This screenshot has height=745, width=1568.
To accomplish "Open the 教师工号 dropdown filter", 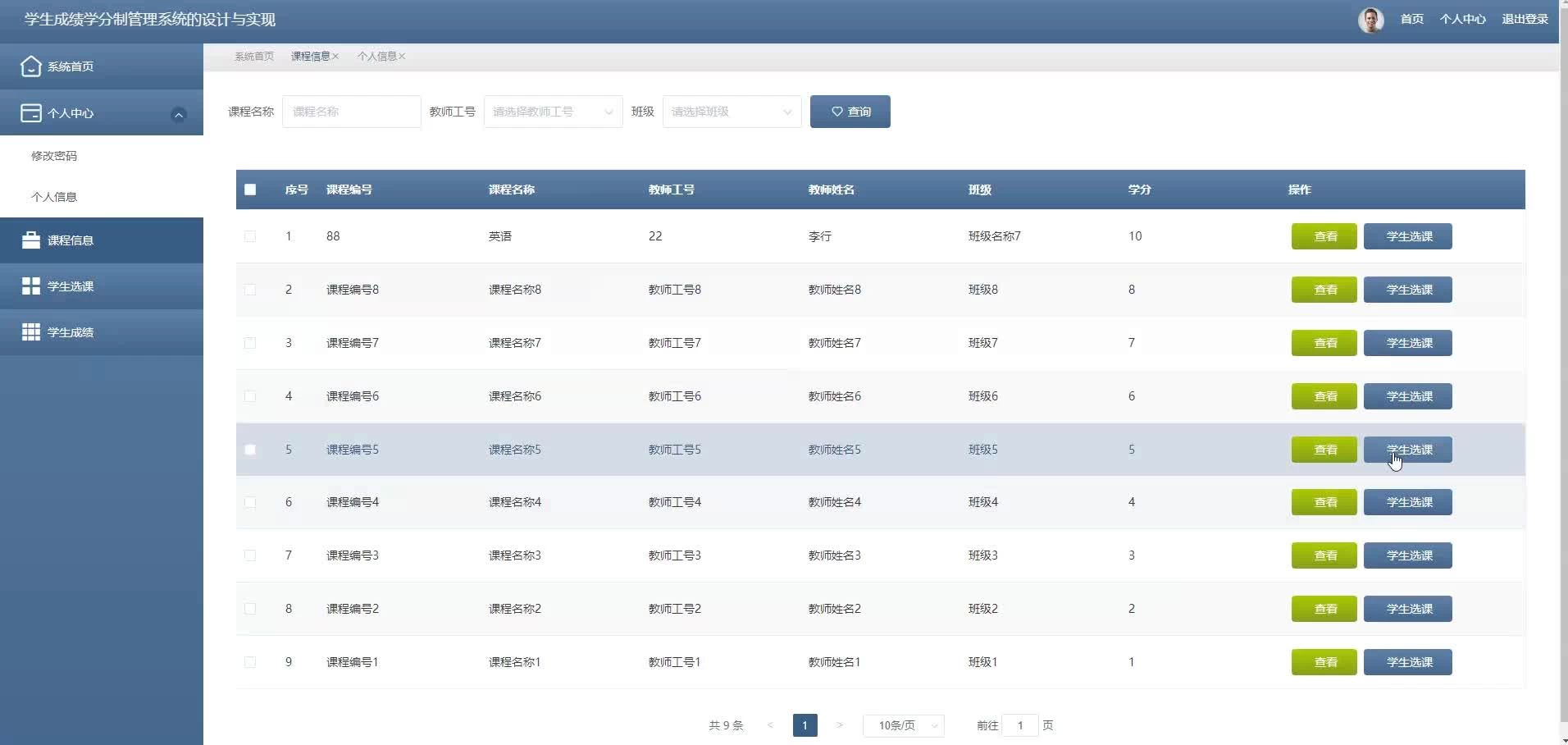I will point(553,112).
